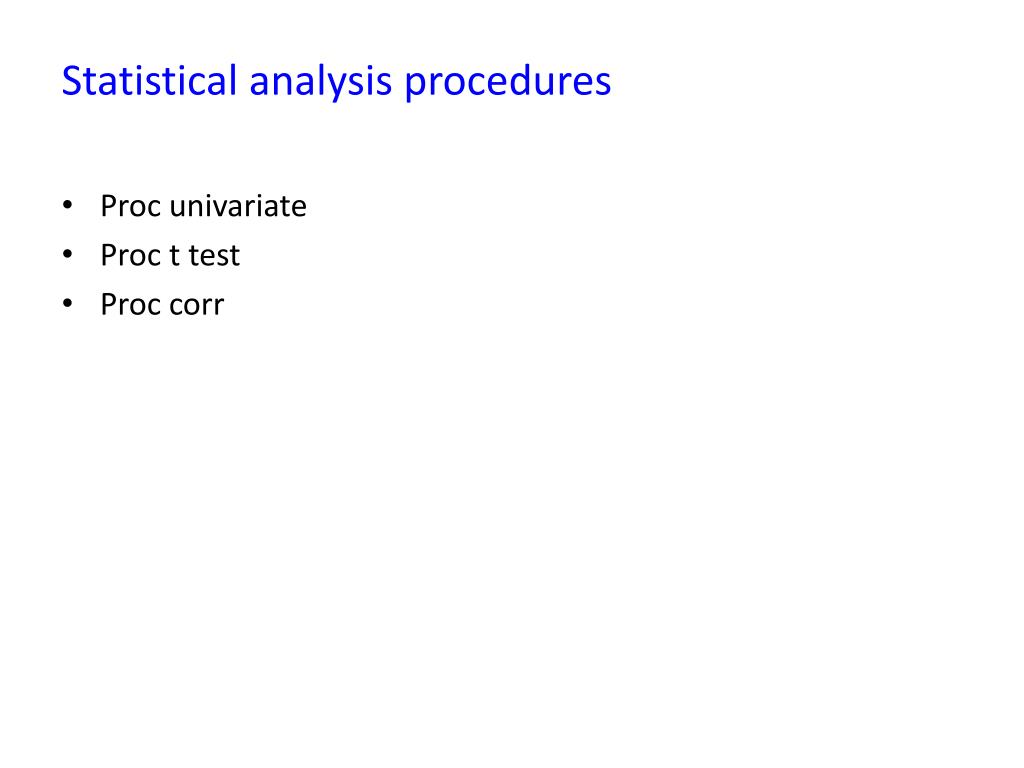Click the word "procedures" in the title

[508, 84]
